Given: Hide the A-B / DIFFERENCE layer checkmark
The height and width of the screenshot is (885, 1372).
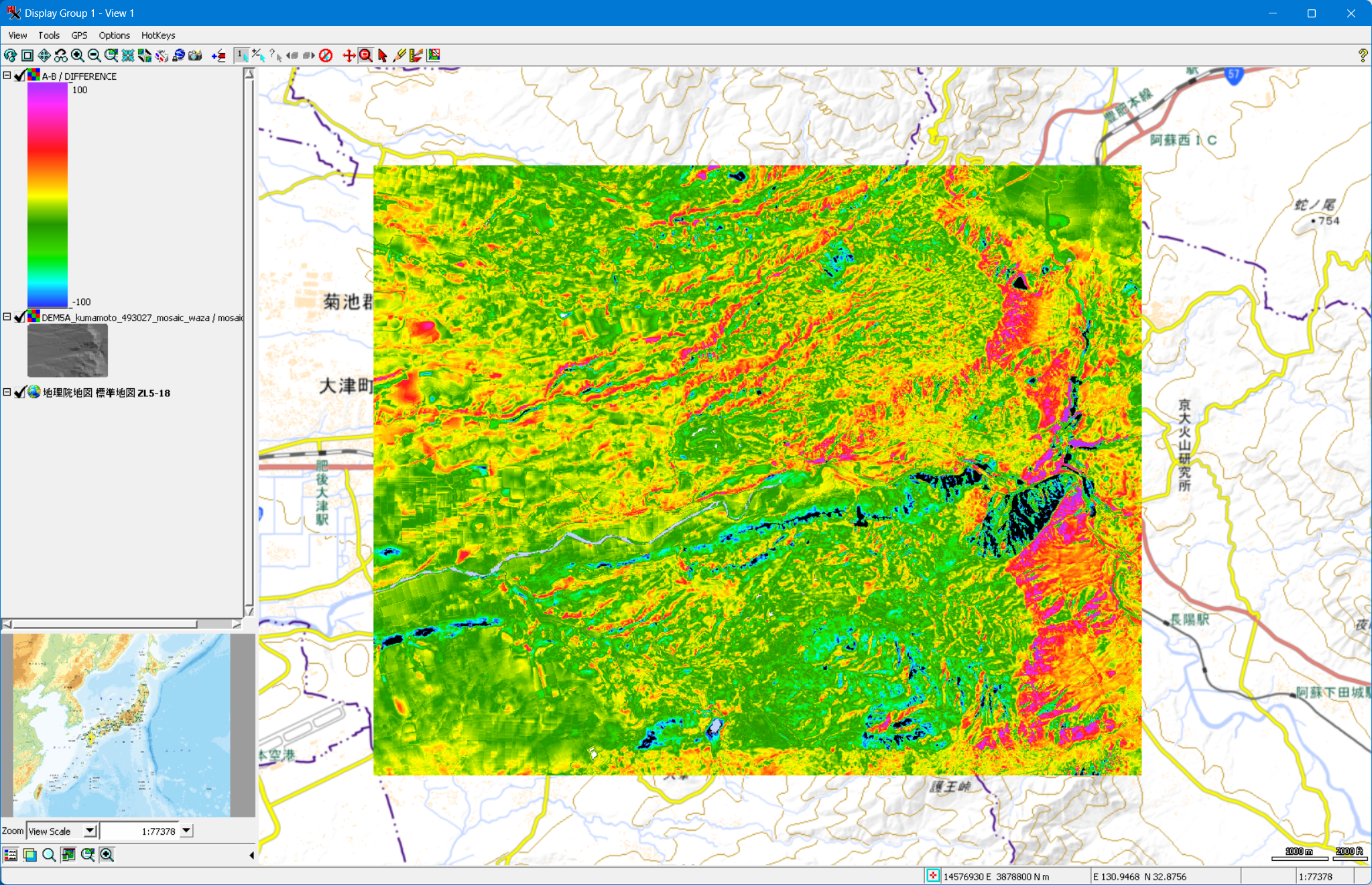Looking at the screenshot, I should click(x=20, y=76).
